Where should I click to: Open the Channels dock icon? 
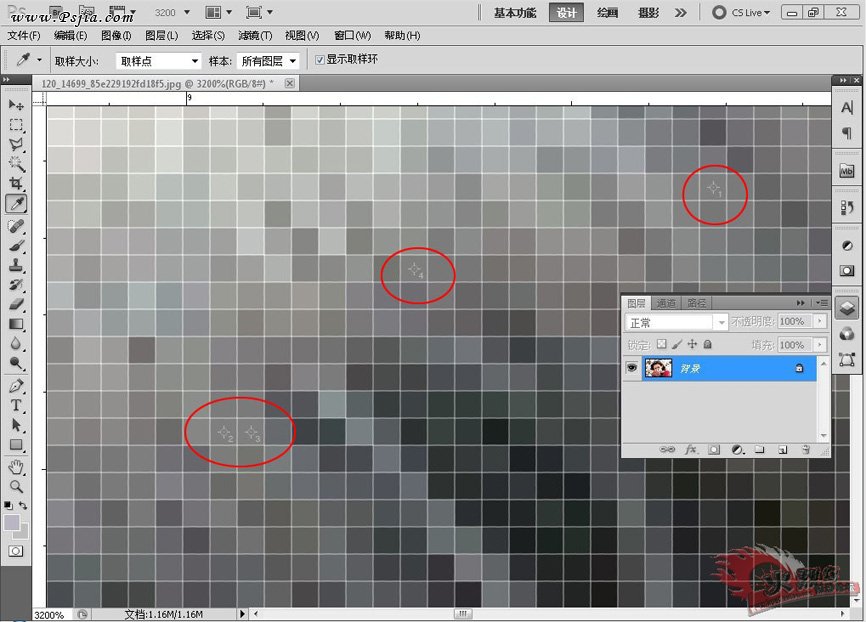click(847, 334)
